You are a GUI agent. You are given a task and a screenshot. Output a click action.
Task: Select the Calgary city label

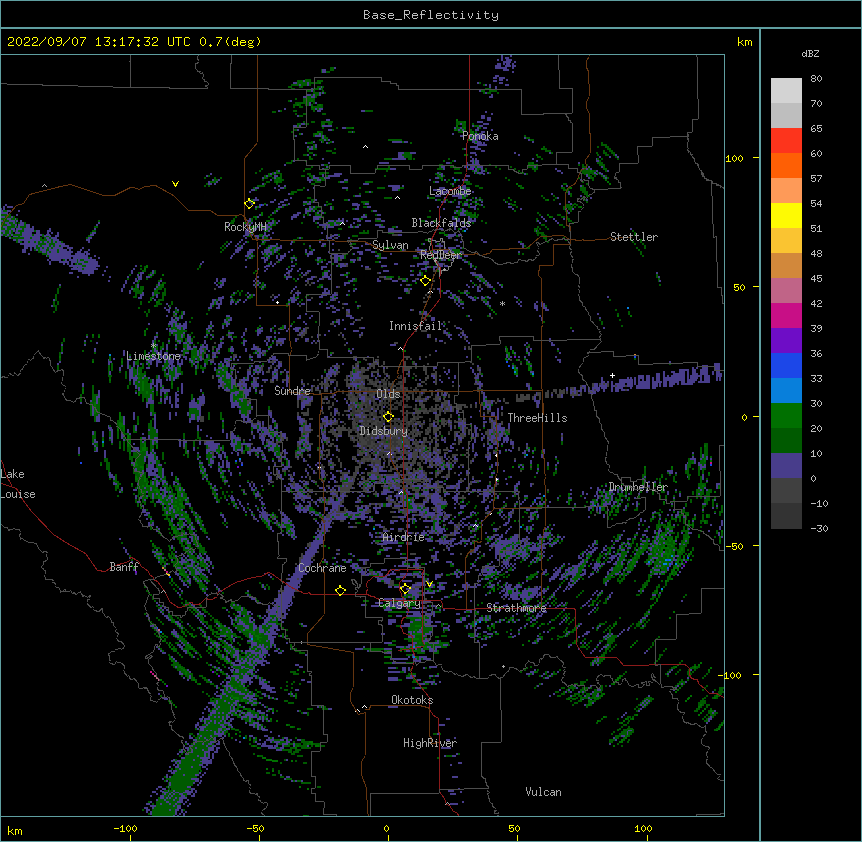tap(399, 603)
